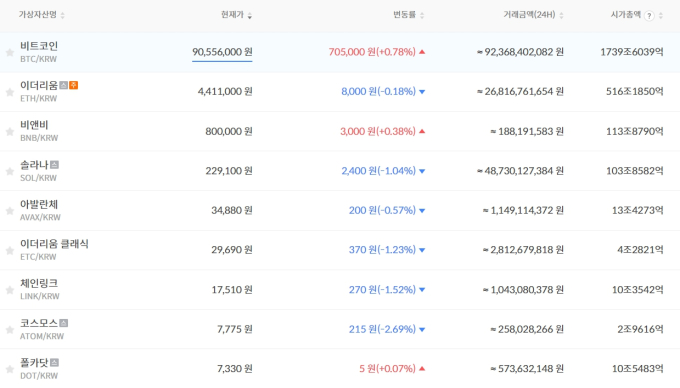Screen dimensions: 680x388
Task: Sort by 변동률 column arrow
Action: [x=422, y=16]
